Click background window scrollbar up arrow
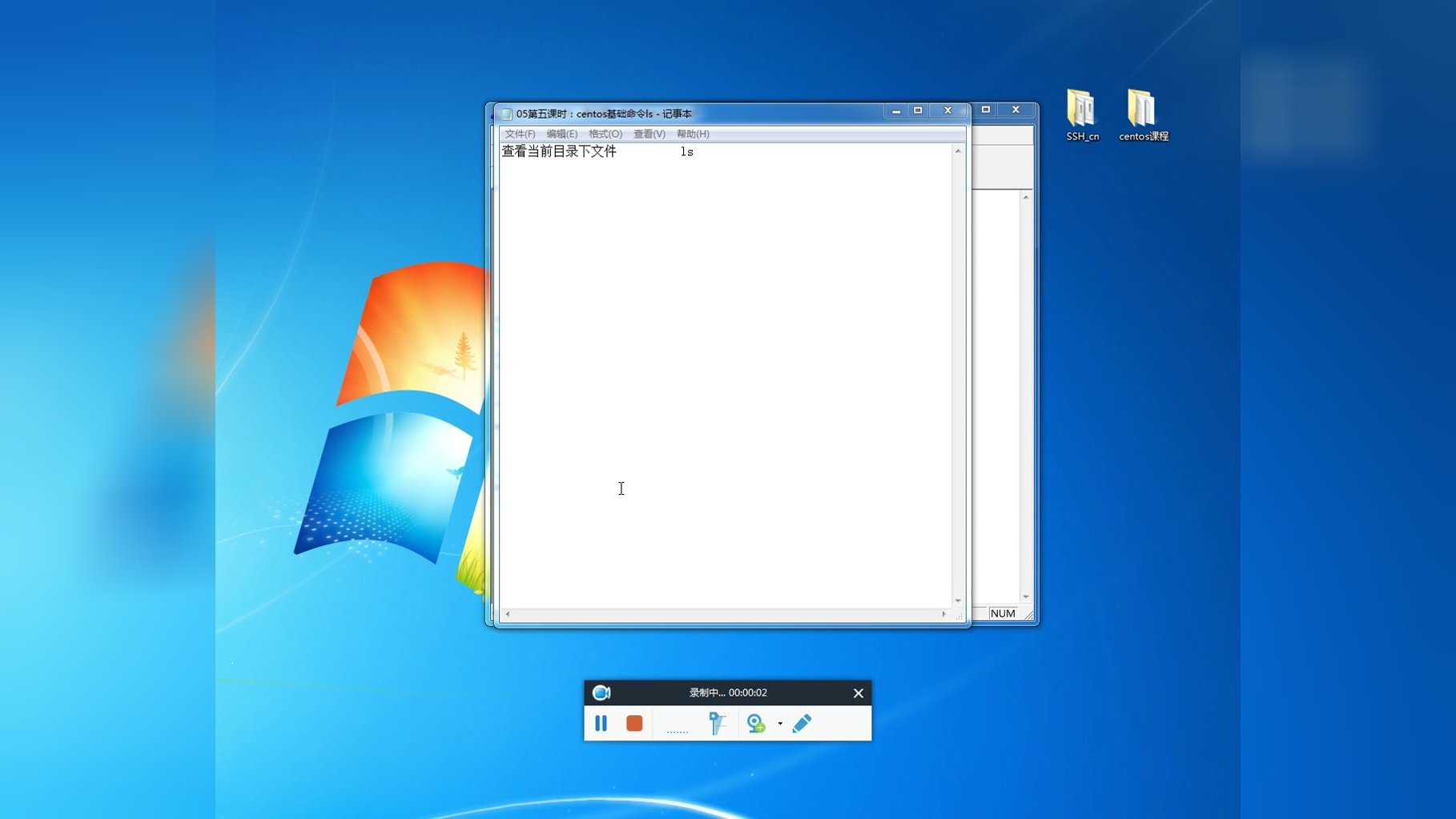The height and width of the screenshot is (819, 1456). click(x=1026, y=197)
